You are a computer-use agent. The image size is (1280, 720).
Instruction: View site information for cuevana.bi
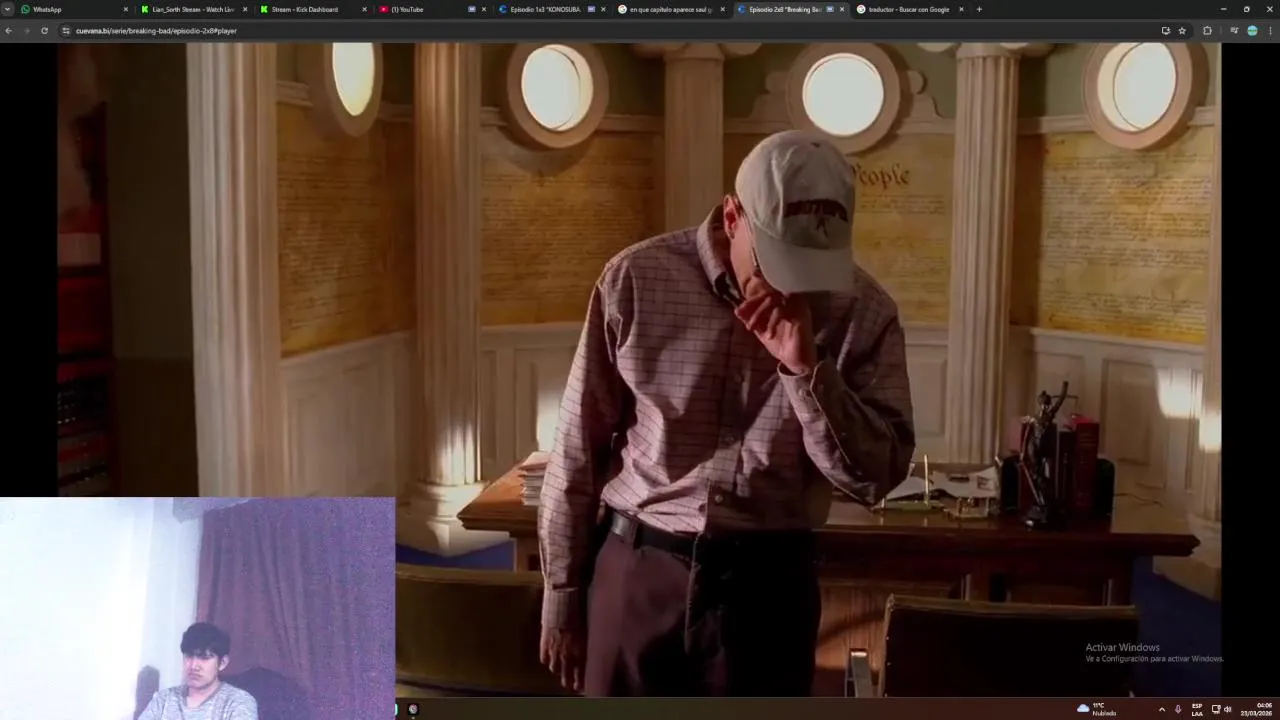[66, 31]
